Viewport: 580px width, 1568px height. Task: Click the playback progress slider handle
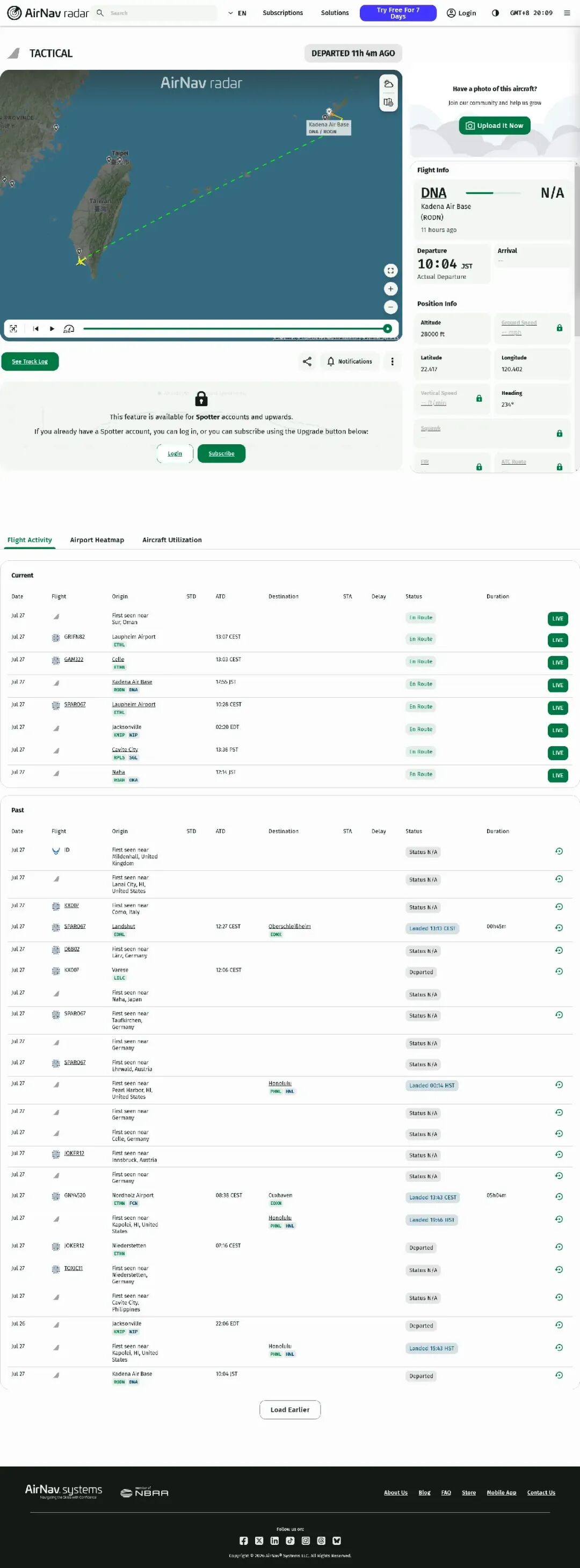click(387, 329)
